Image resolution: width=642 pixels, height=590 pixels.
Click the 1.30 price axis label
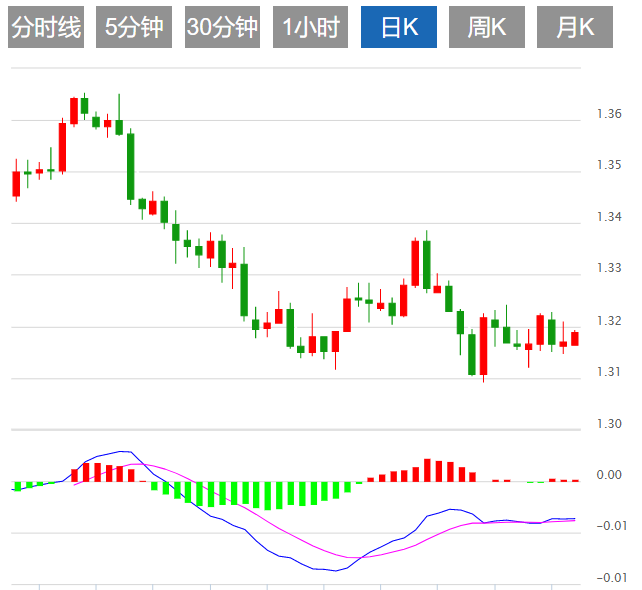click(609, 423)
